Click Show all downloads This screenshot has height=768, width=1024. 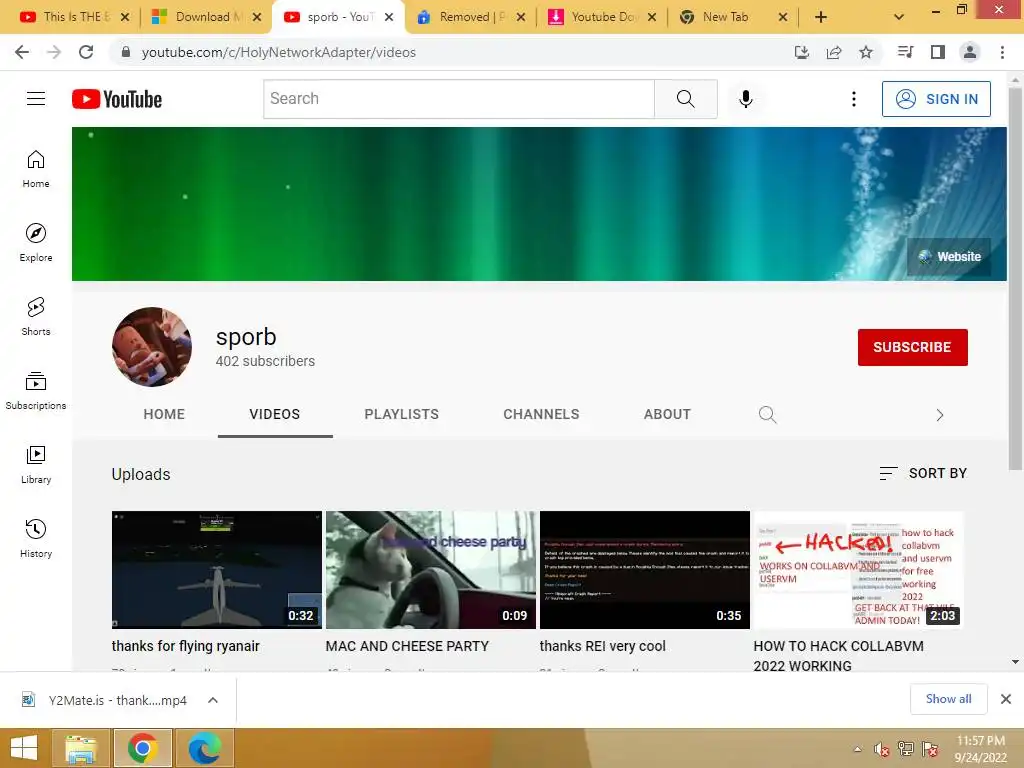(948, 699)
